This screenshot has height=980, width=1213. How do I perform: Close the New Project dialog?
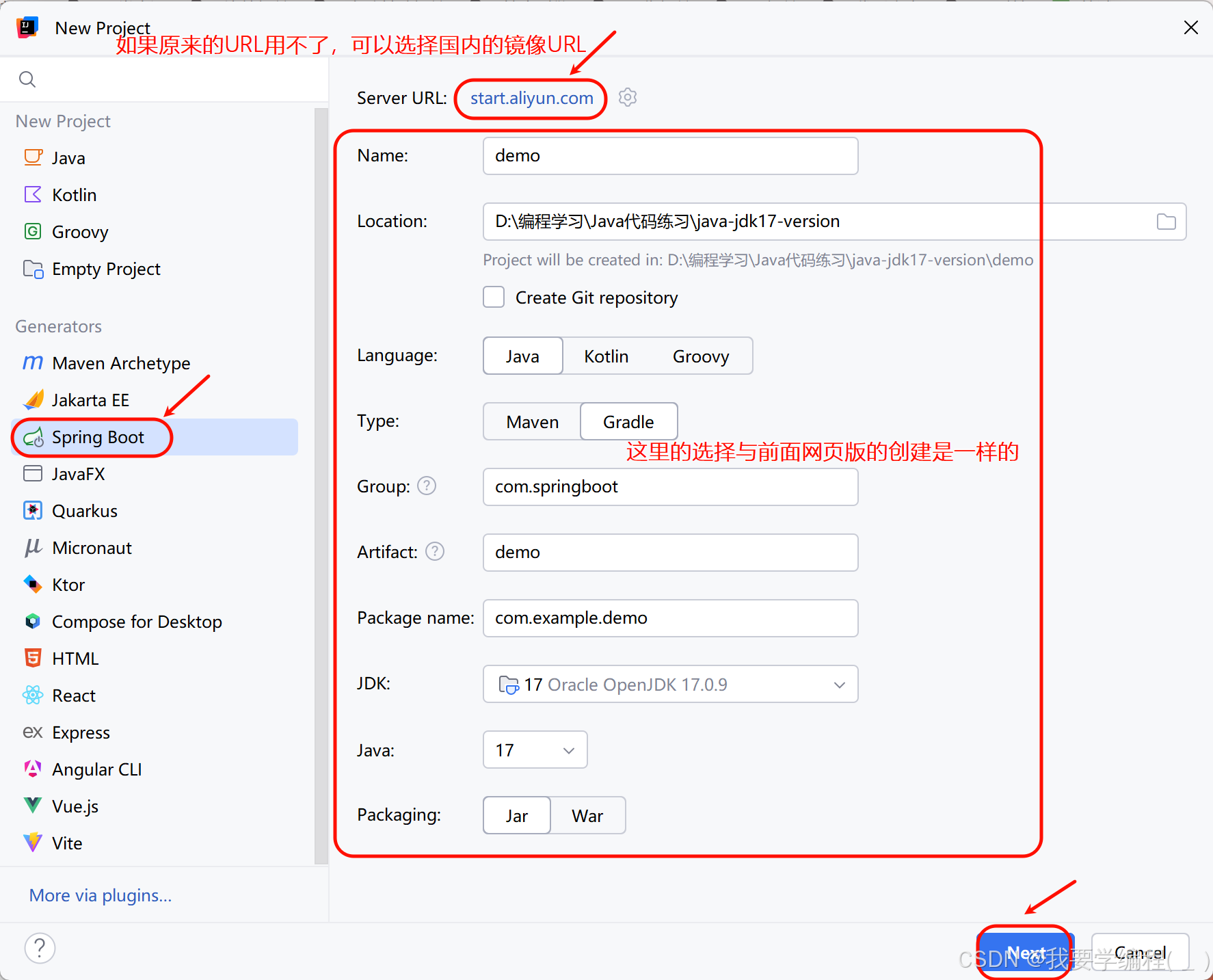[x=1190, y=27]
